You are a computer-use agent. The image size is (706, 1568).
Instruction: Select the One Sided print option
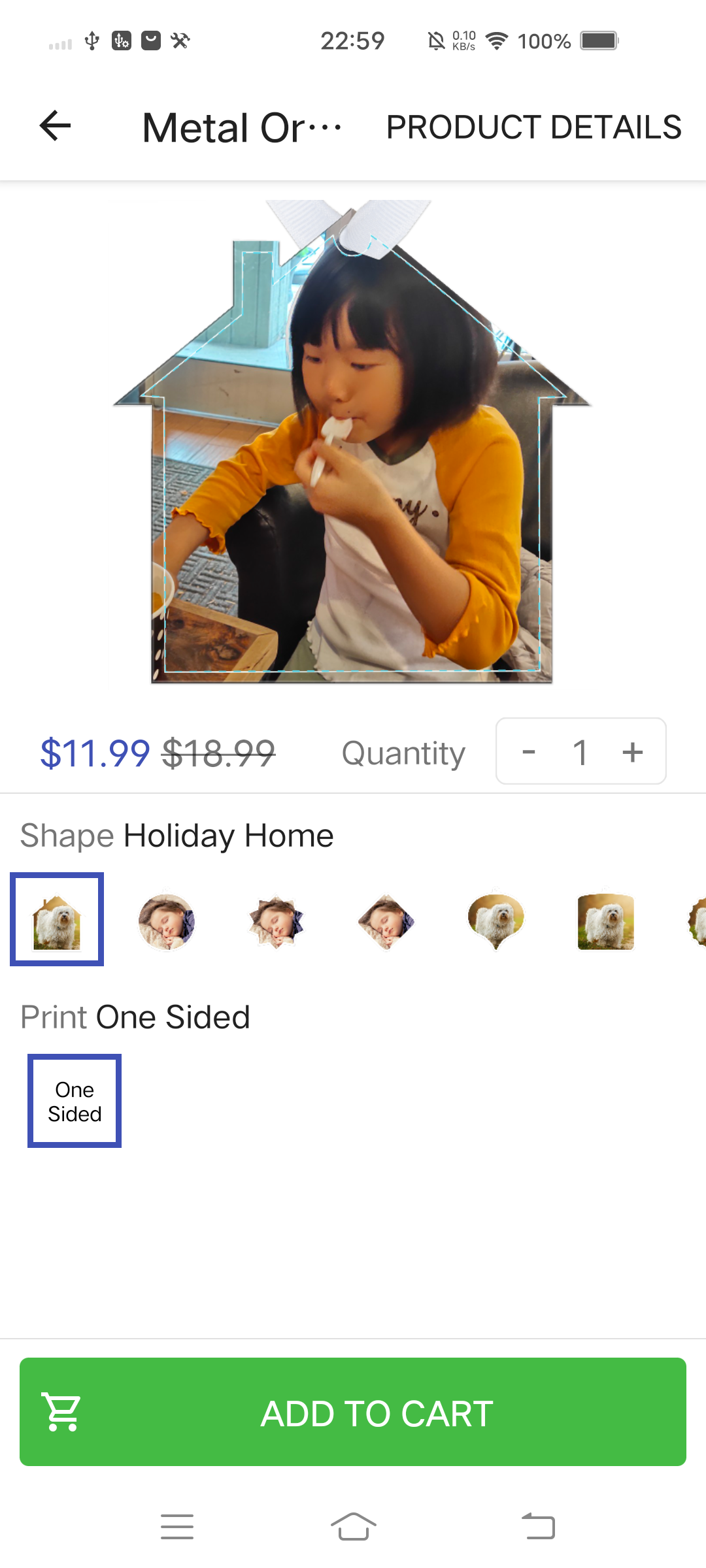point(75,1101)
